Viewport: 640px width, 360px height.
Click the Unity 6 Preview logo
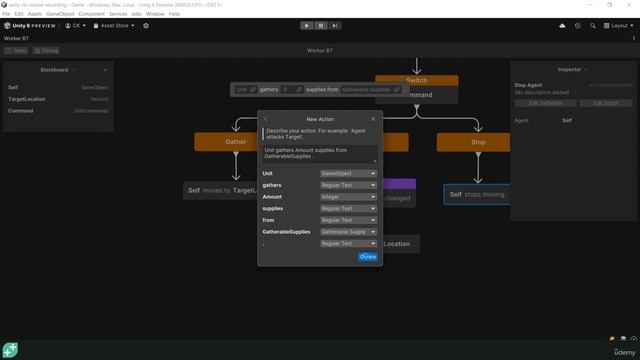(29, 26)
